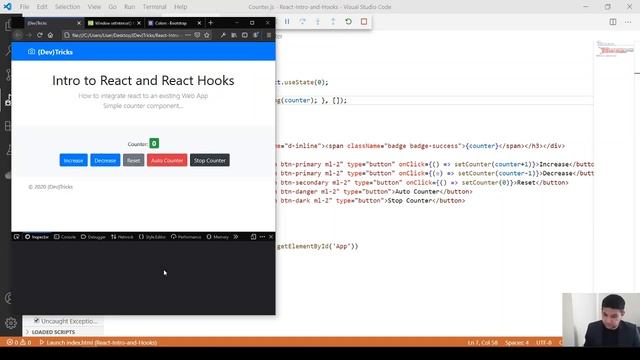Screen dimensions: 640x360
Task: Toggle responsive design mode in devtools
Action: click(x=253, y=237)
